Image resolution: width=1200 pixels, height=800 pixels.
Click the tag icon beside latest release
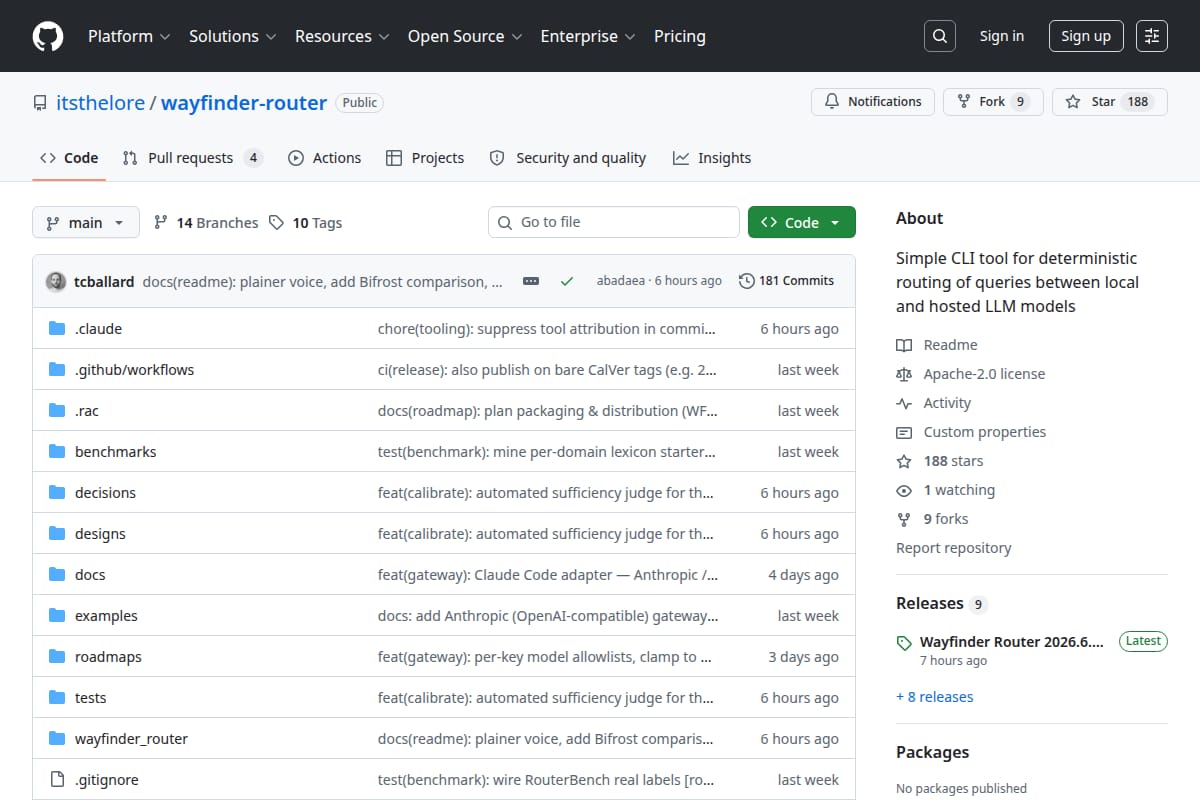point(904,643)
